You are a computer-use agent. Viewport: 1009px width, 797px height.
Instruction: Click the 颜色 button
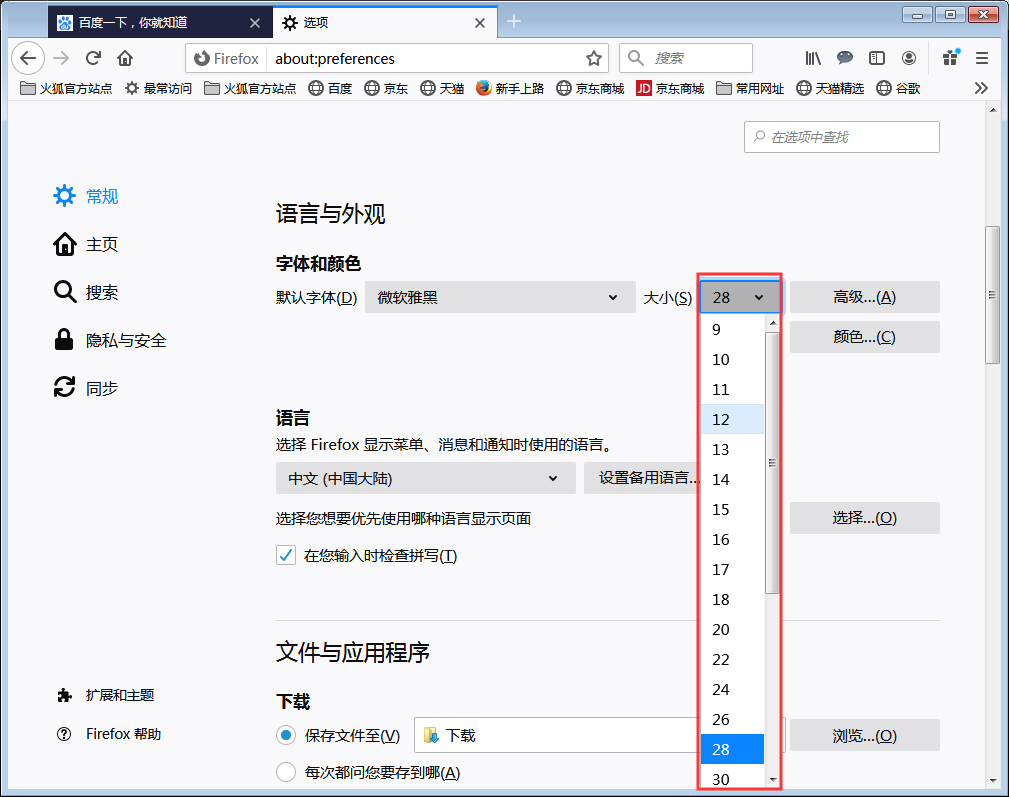(864, 336)
